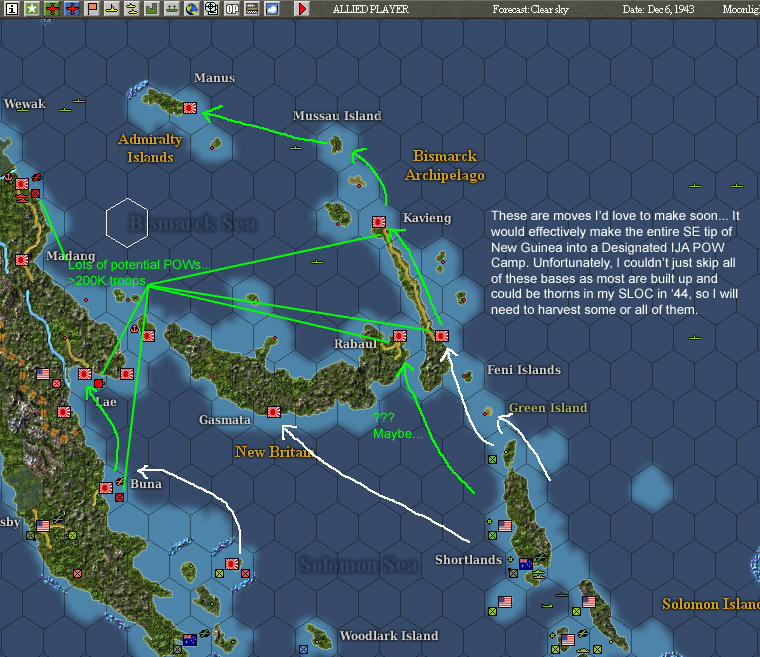
Task: Click the Rabaul map label
Action: click(355, 343)
